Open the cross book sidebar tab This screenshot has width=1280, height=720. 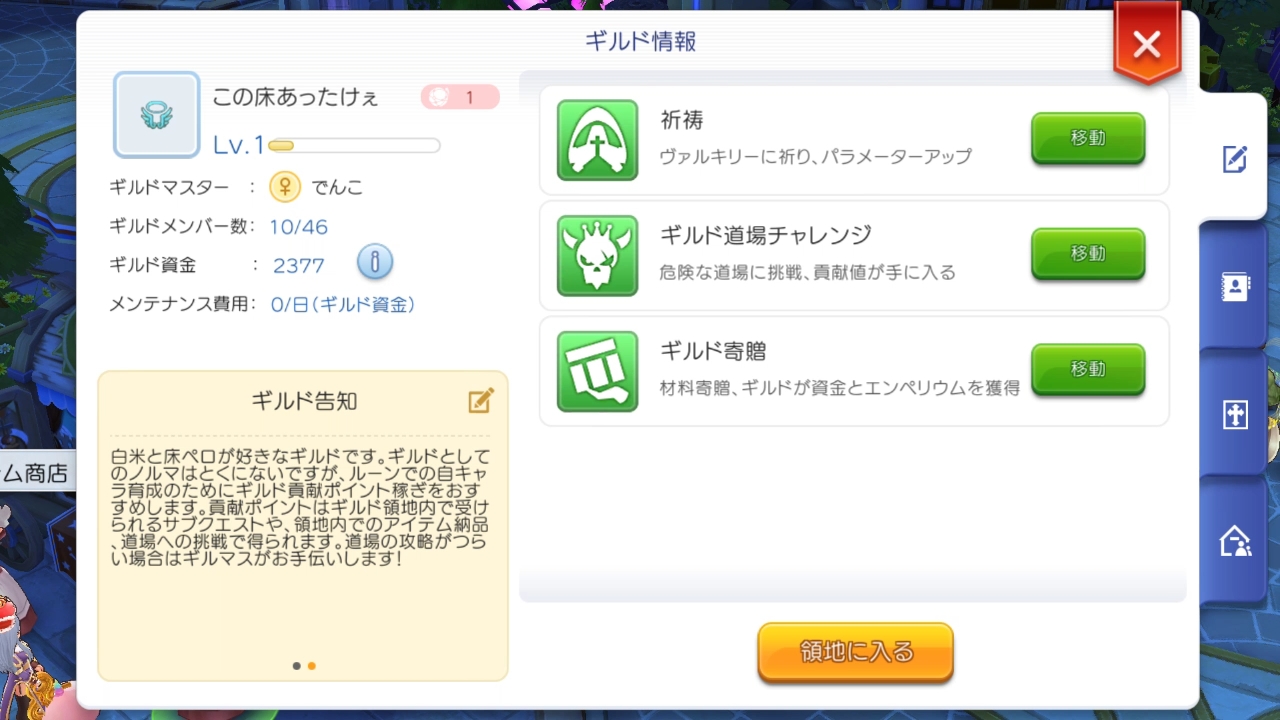click(1234, 415)
